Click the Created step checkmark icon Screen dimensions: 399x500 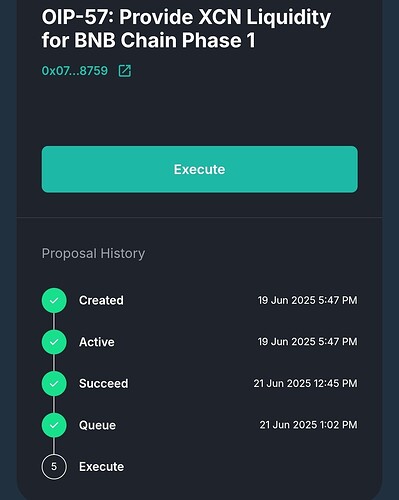point(54,300)
